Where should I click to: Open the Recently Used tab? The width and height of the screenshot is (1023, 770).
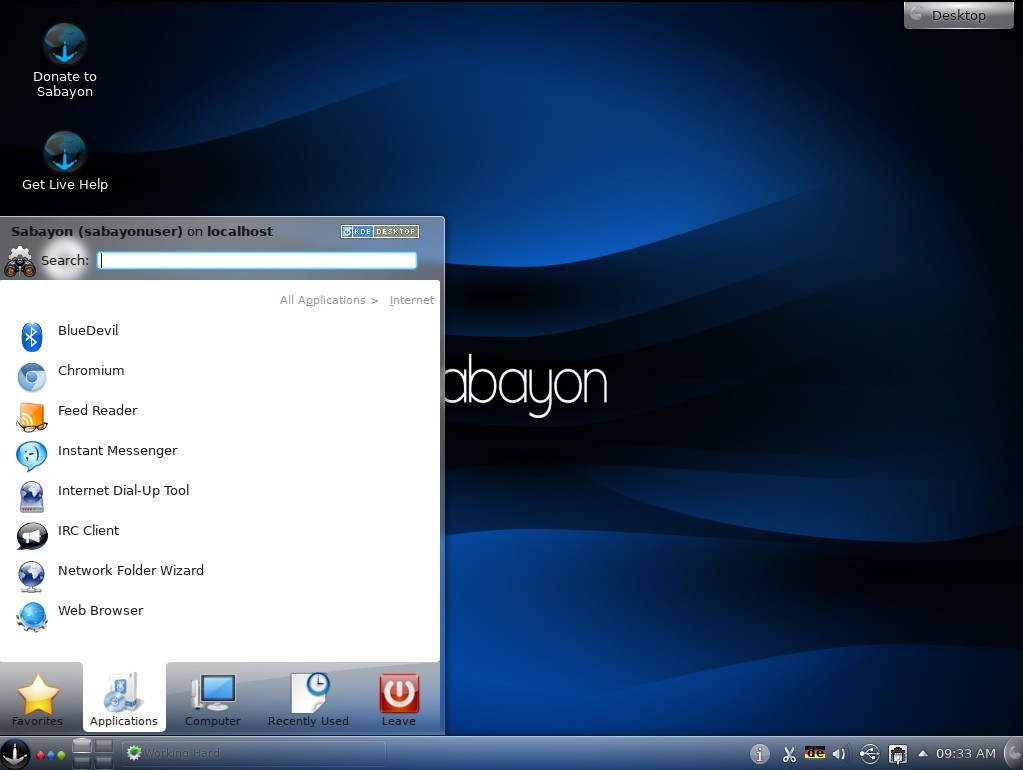[x=308, y=700]
